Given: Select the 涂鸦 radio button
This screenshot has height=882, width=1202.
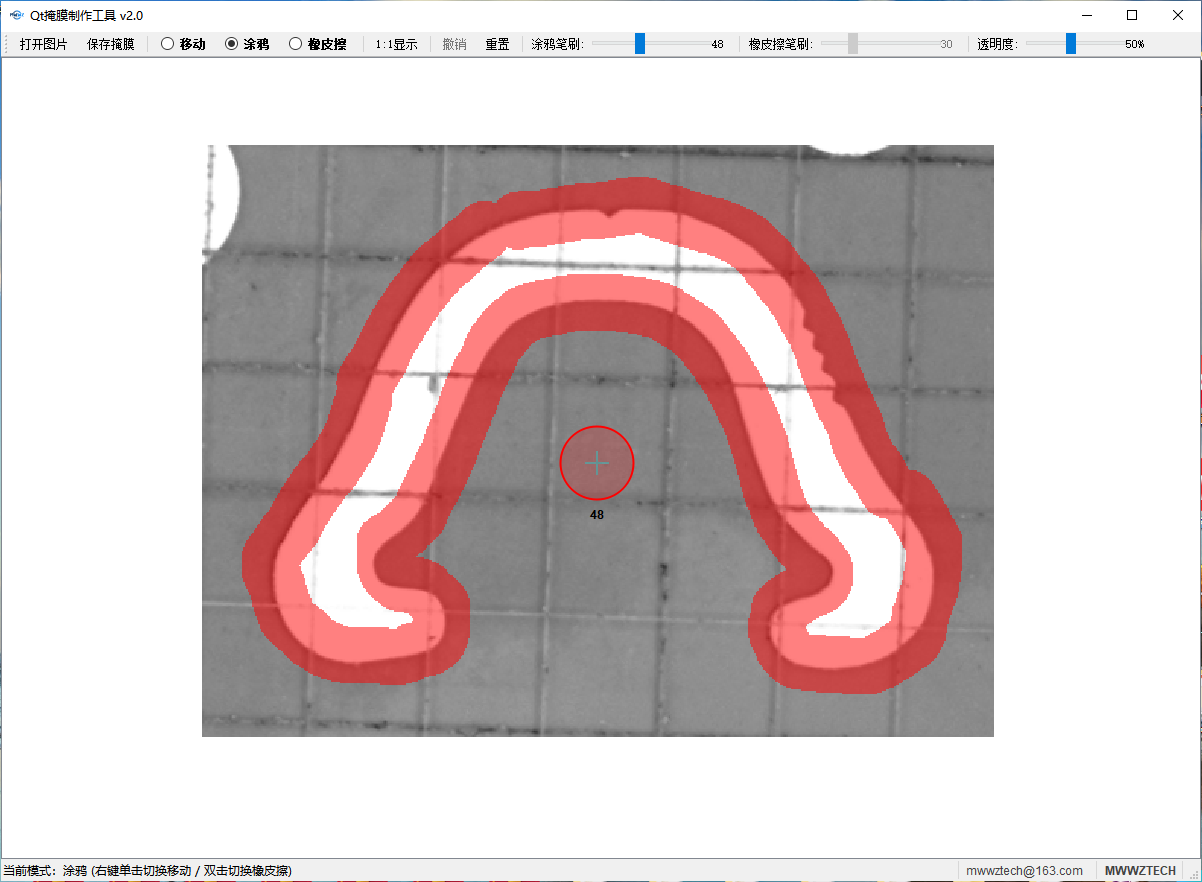Looking at the screenshot, I should [232, 44].
